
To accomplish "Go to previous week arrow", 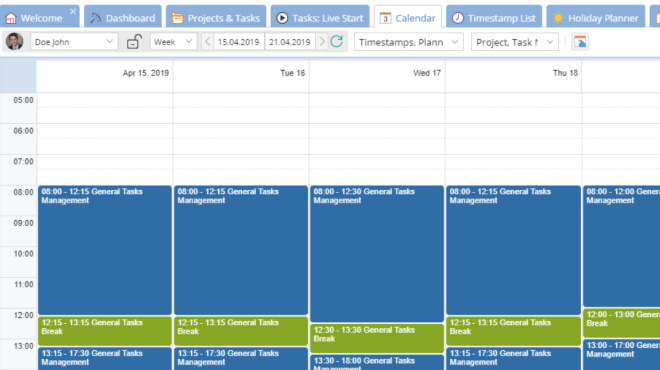I will pos(208,42).
